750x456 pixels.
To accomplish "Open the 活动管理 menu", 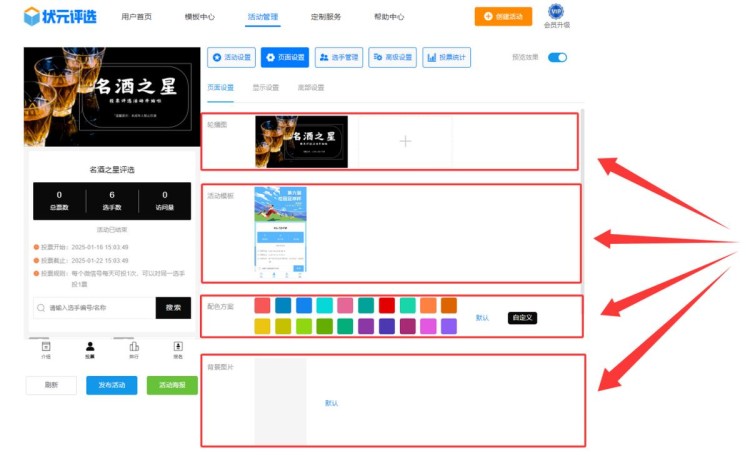I will coord(263,17).
